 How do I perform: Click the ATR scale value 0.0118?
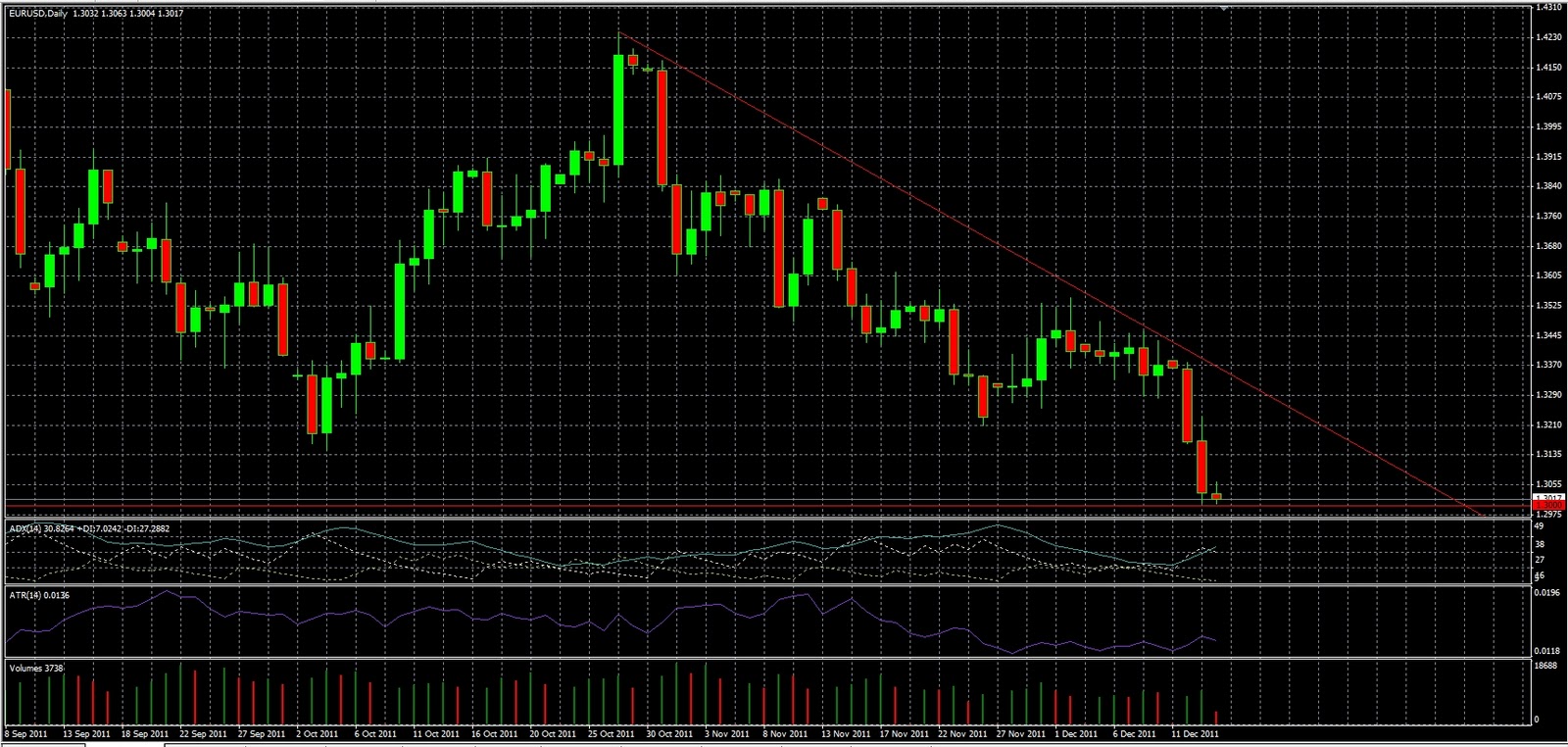pyautogui.click(x=1547, y=650)
